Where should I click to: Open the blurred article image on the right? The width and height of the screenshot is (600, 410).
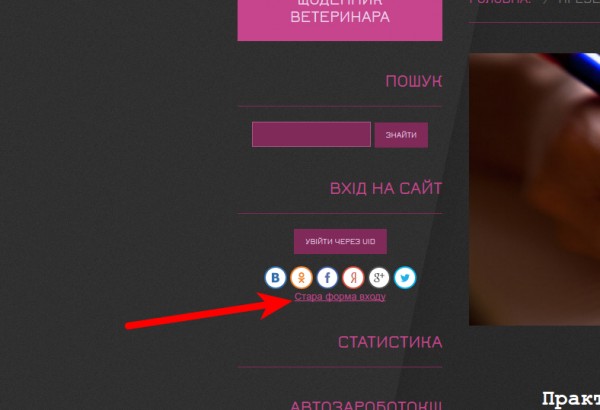535,189
